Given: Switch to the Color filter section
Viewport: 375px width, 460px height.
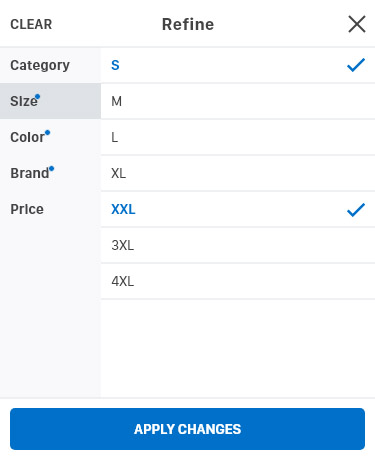Looking at the screenshot, I should pyautogui.click(x=50, y=137).
